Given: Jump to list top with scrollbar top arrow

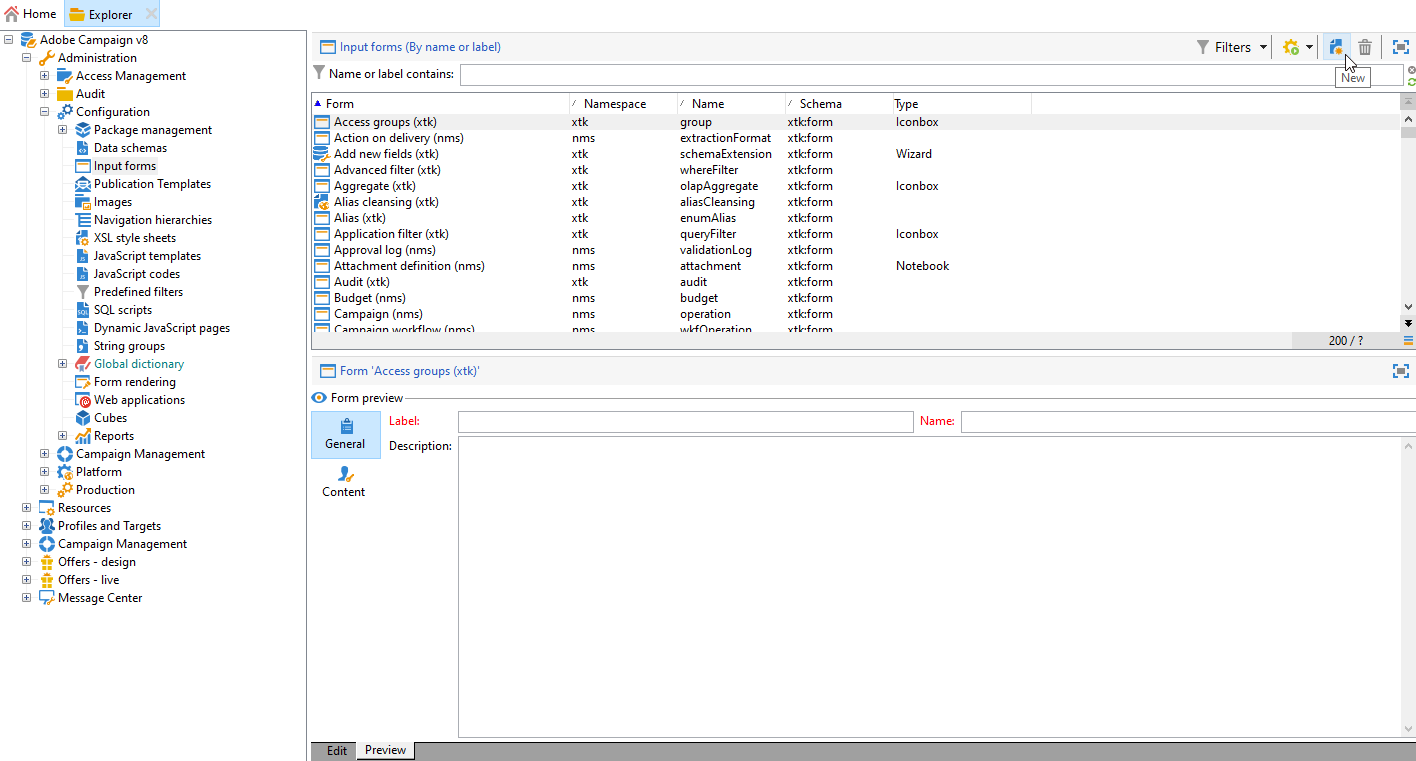Looking at the screenshot, I should coord(1408,103).
